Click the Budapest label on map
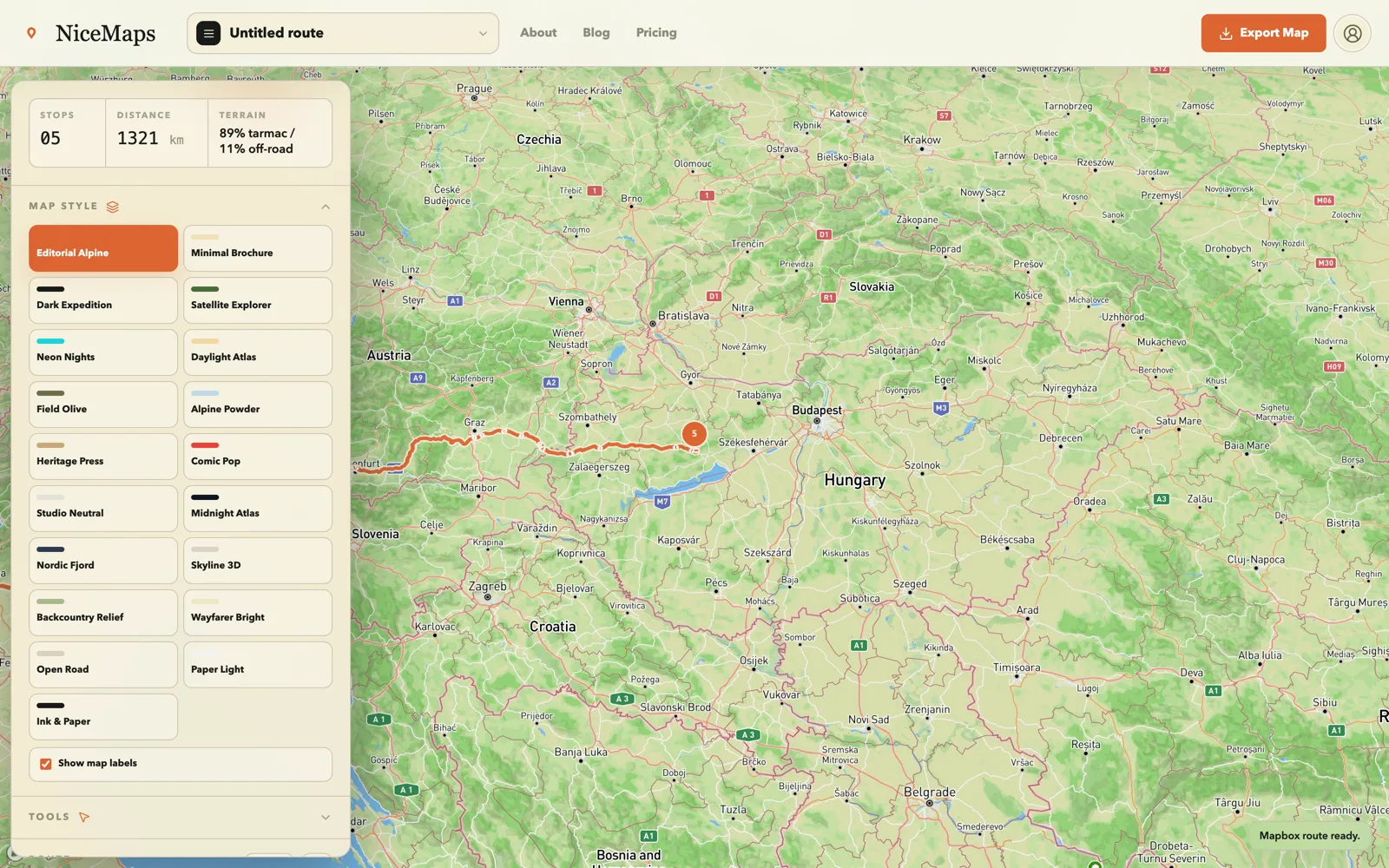The width and height of the screenshot is (1389, 868). pos(817,410)
